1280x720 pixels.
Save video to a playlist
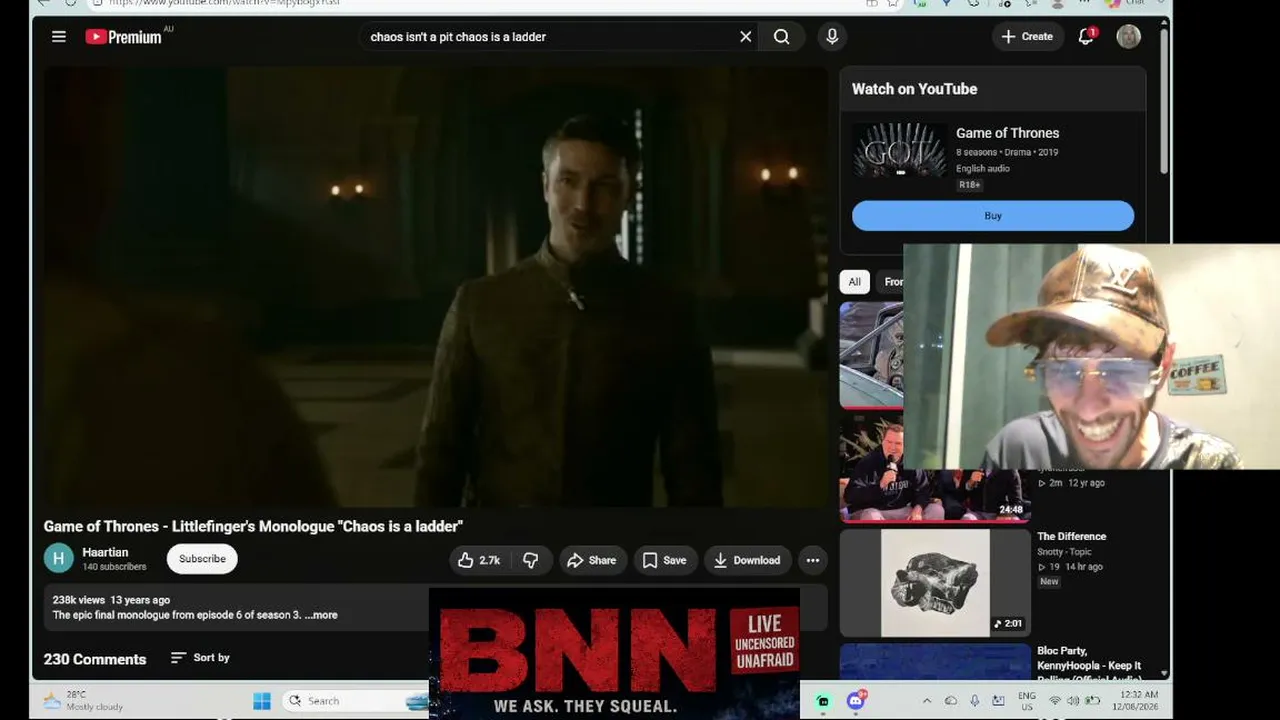665,560
